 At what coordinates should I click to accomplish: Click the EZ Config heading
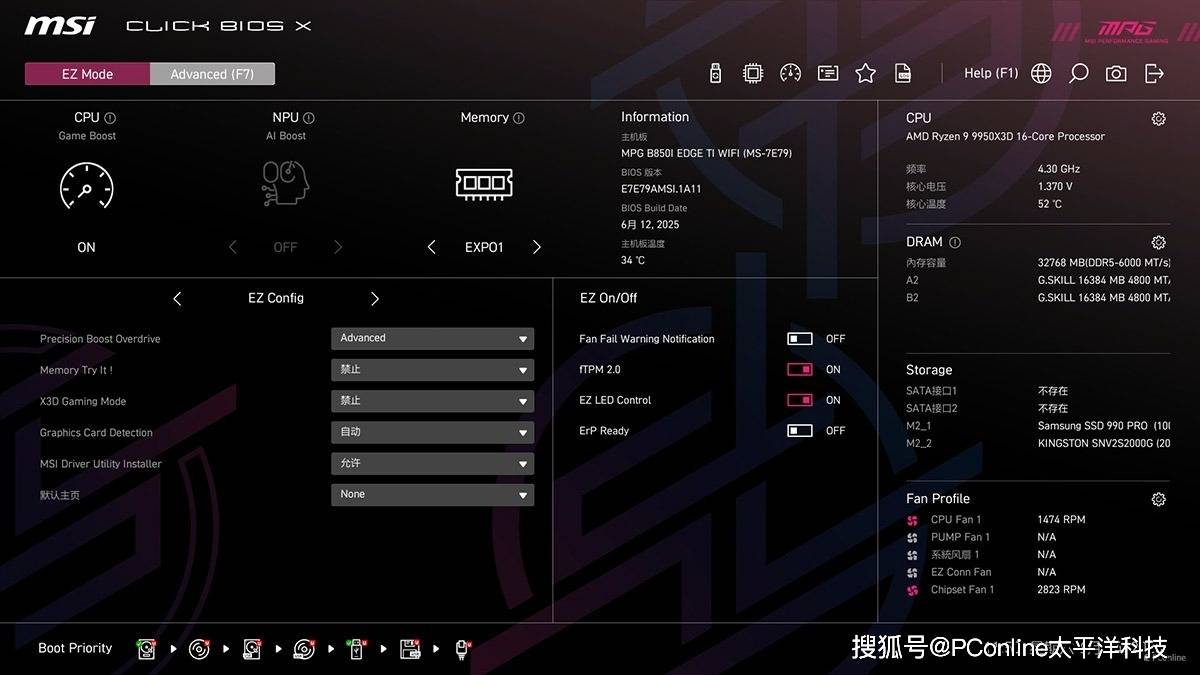coord(276,298)
